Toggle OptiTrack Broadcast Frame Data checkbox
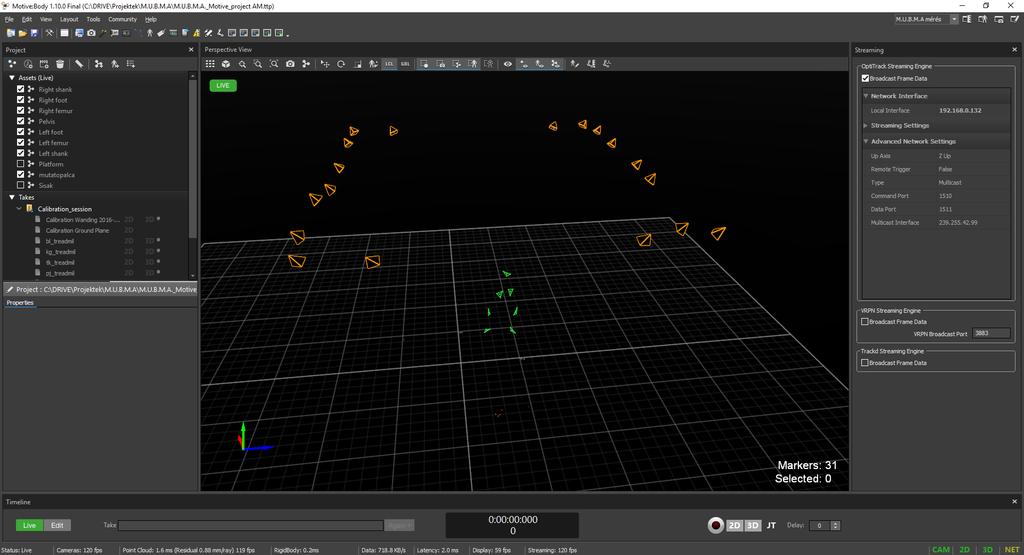 pos(865,78)
